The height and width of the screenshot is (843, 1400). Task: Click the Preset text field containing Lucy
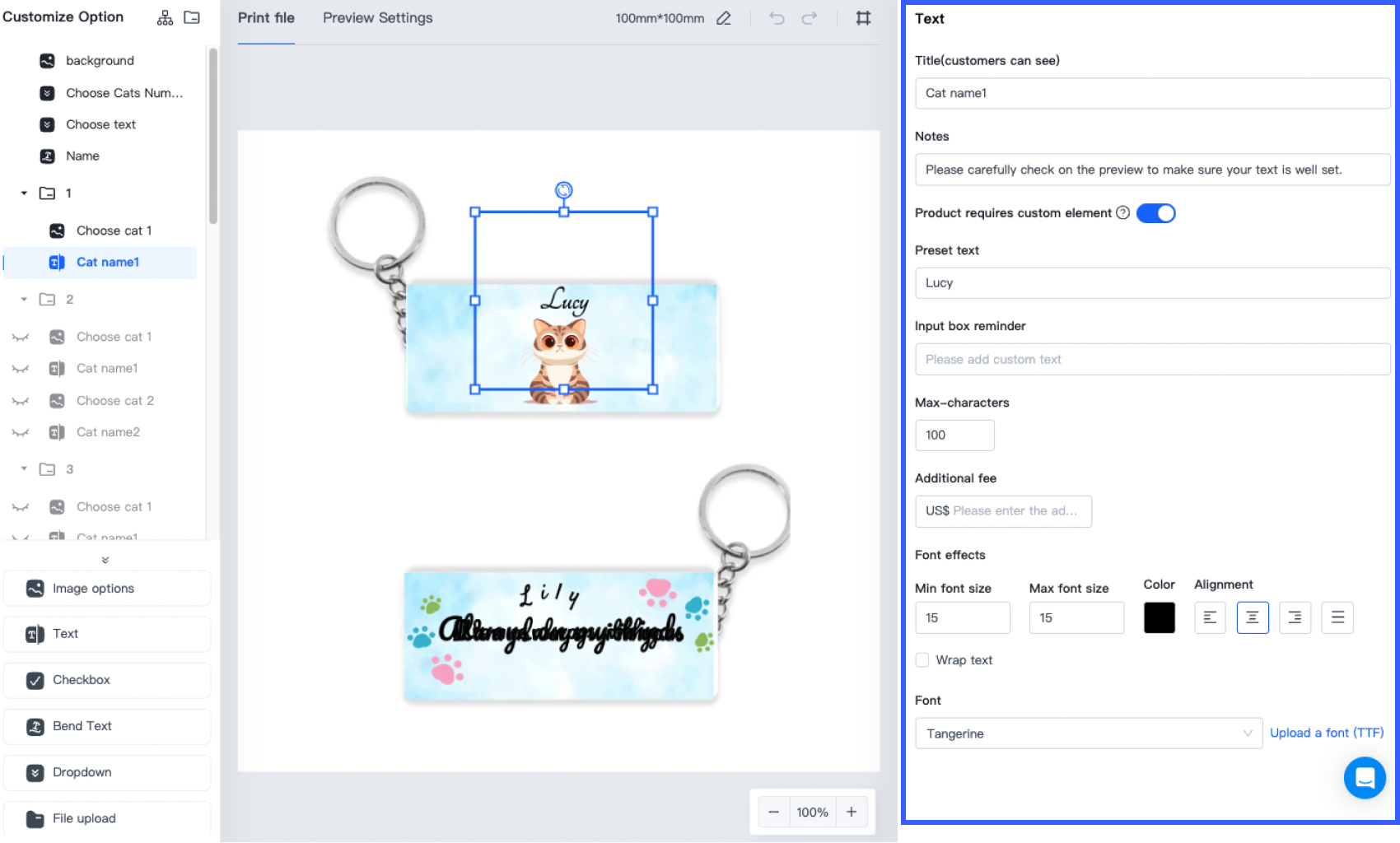point(1152,283)
